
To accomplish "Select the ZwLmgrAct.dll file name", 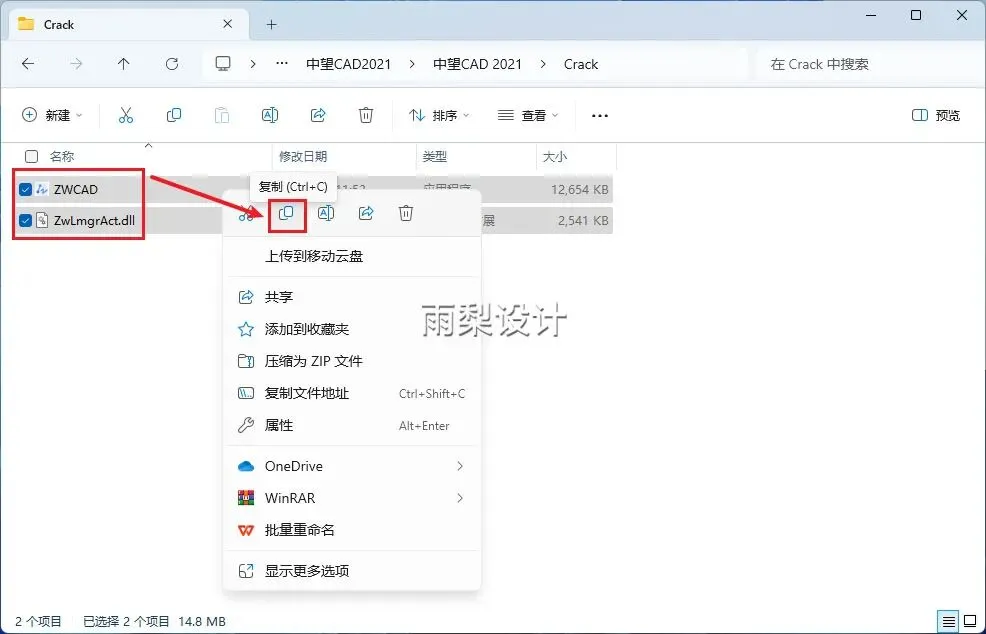I will tap(94, 221).
